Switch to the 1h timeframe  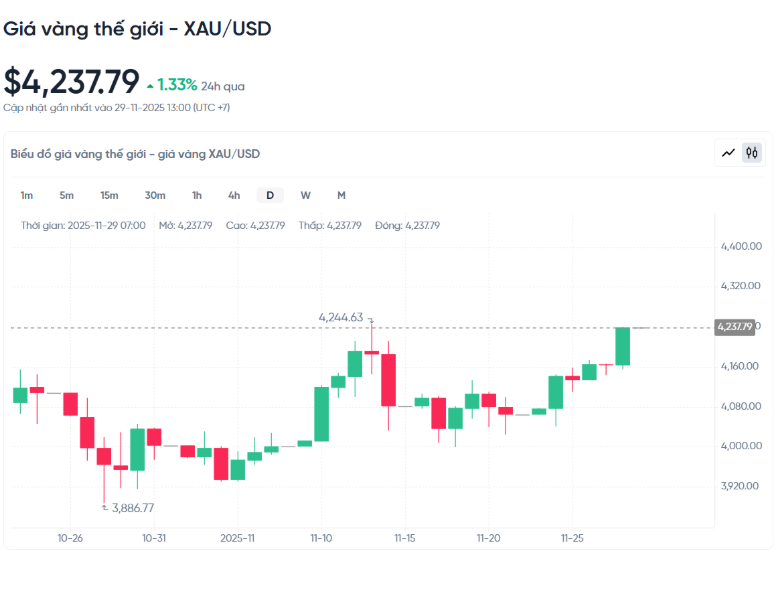pyautogui.click(x=197, y=195)
